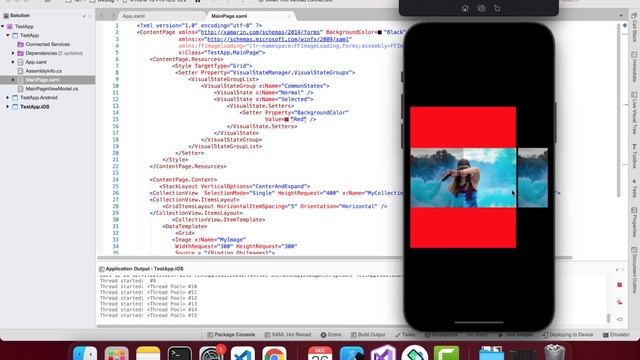The height and width of the screenshot is (360, 640).
Task: Open Finder from the Dock
Action: [x=85, y=353]
